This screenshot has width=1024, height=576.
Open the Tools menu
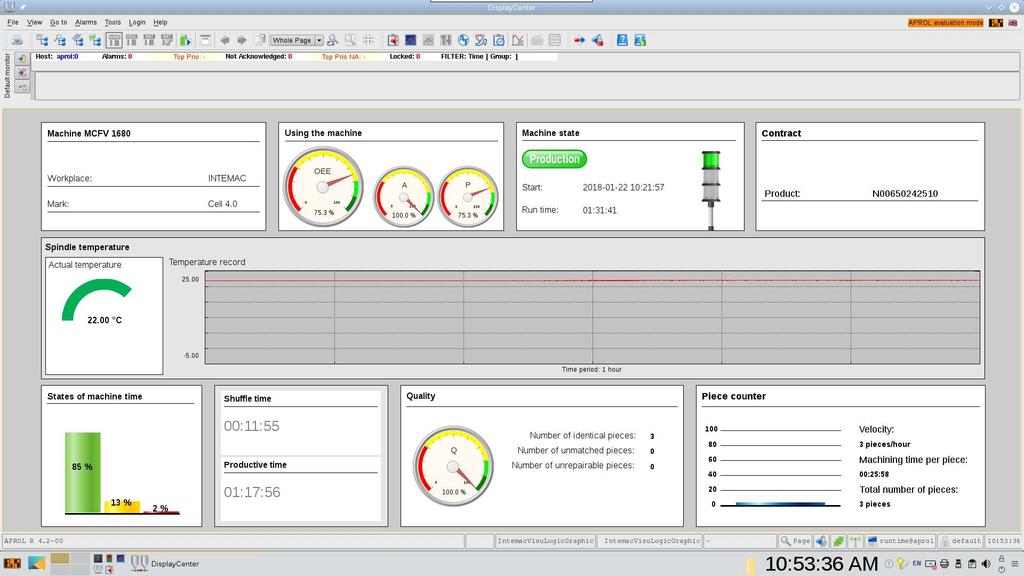tap(112, 22)
